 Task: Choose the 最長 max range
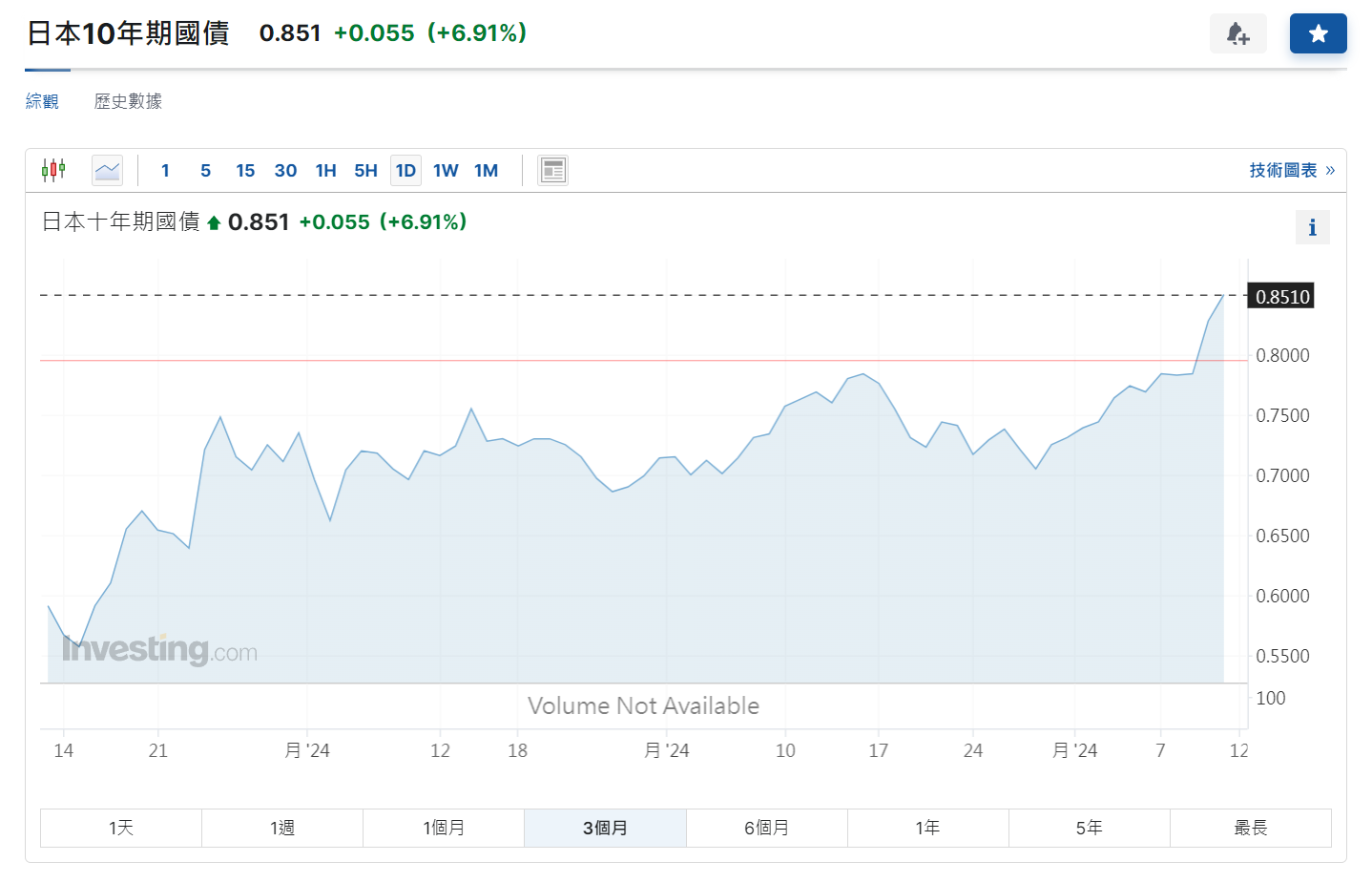click(1250, 828)
